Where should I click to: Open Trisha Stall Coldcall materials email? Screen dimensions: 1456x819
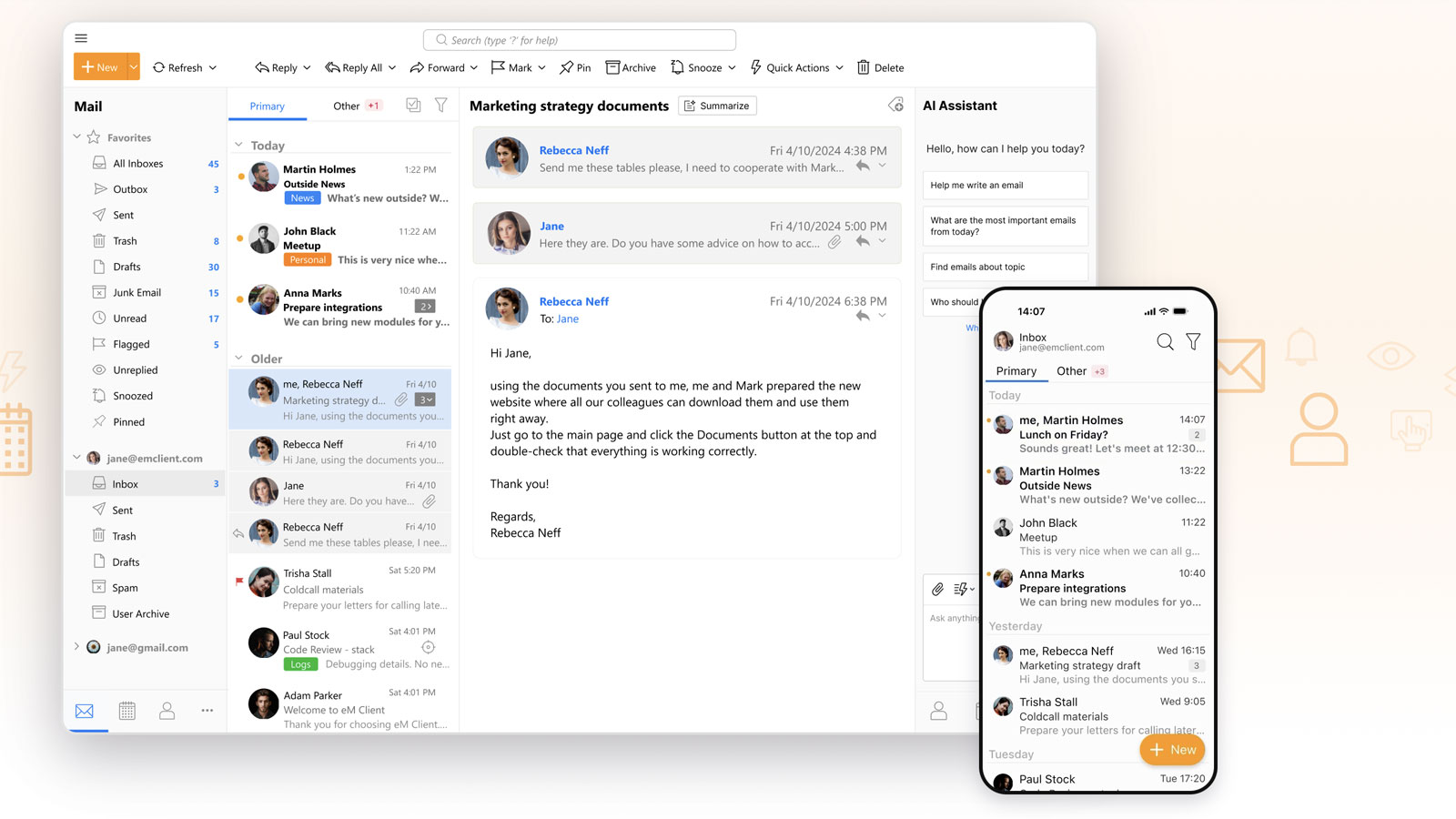[x=341, y=589]
